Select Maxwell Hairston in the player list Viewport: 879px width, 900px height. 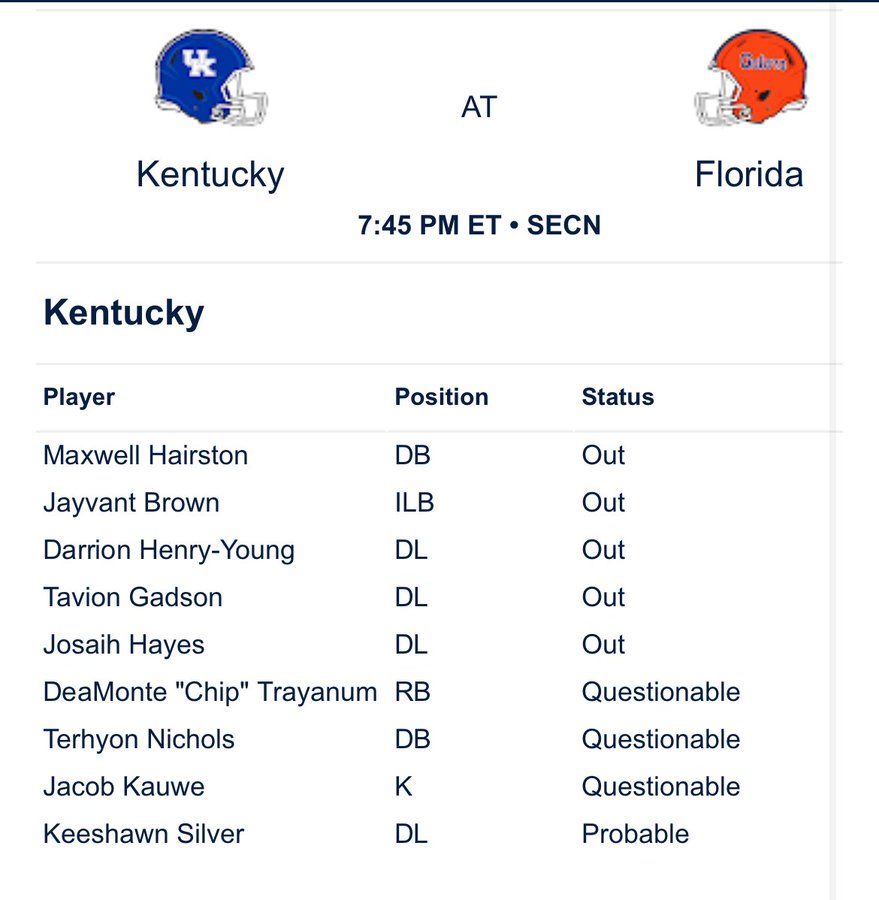click(x=146, y=455)
